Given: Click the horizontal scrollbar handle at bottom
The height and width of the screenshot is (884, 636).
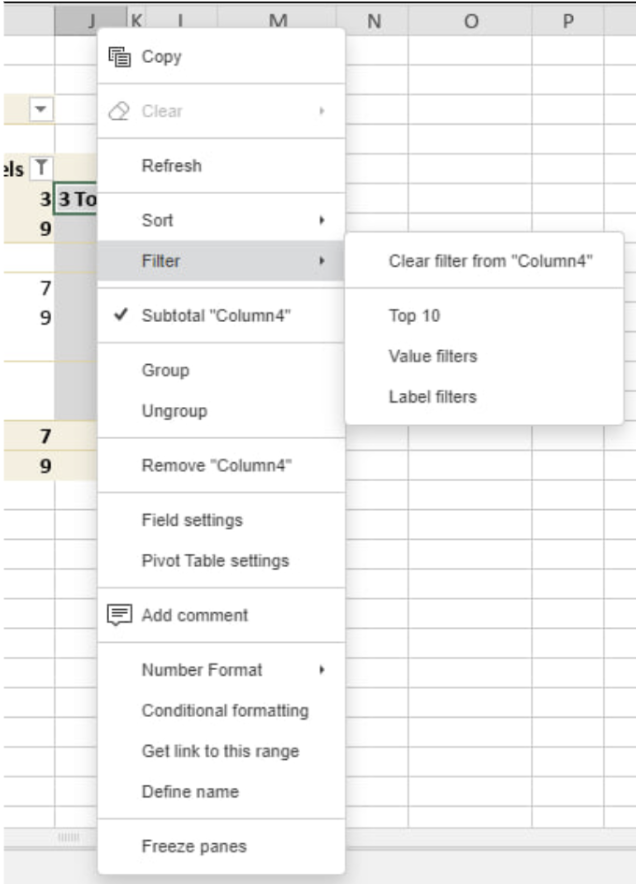Looking at the screenshot, I should pos(68,837).
